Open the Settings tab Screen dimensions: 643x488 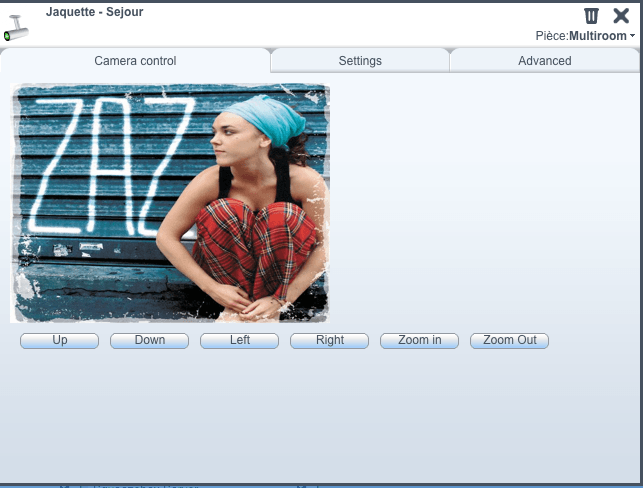click(360, 61)
